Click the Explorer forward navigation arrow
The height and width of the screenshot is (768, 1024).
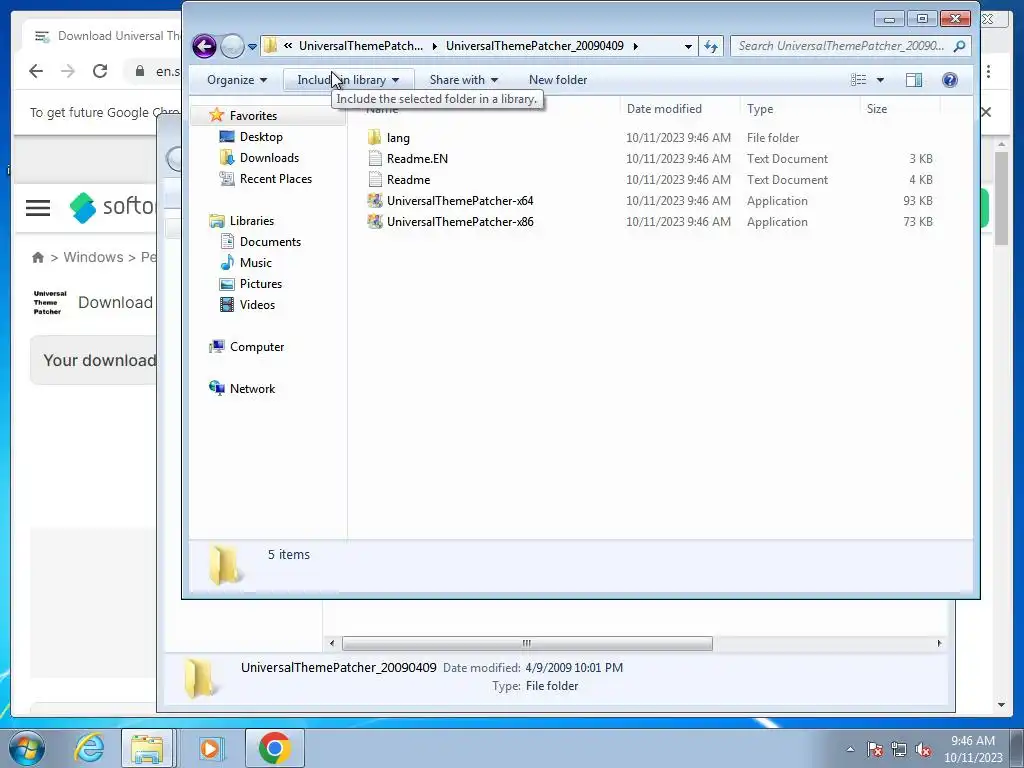click(x=232, y=46)
